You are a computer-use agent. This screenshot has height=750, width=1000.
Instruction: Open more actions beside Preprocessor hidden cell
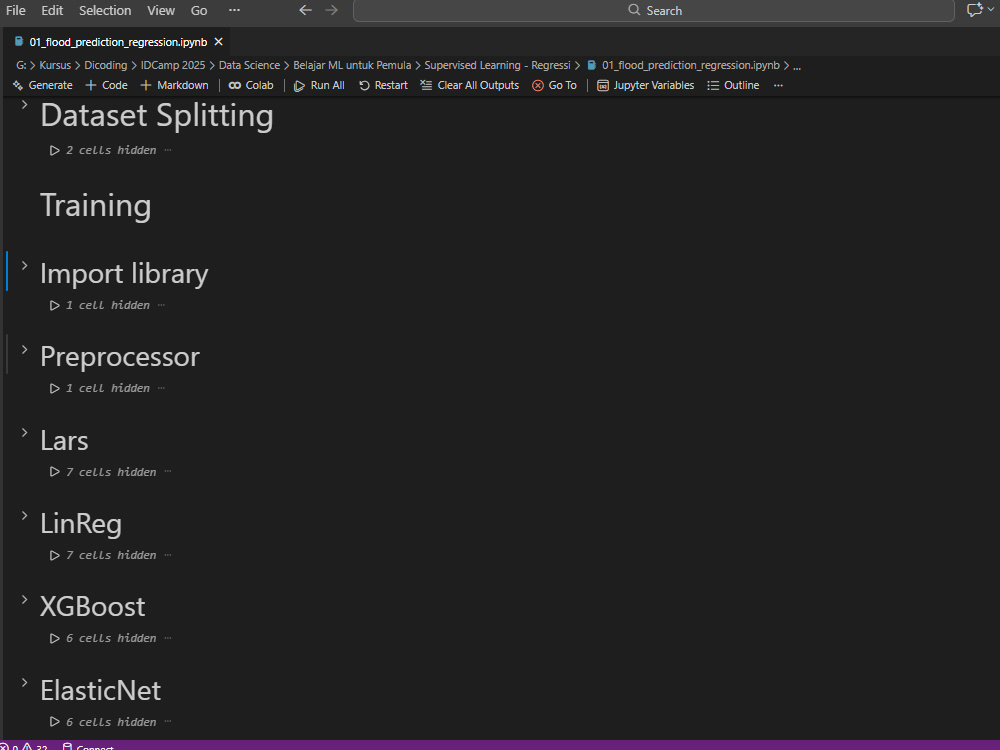tap(161, 388)
